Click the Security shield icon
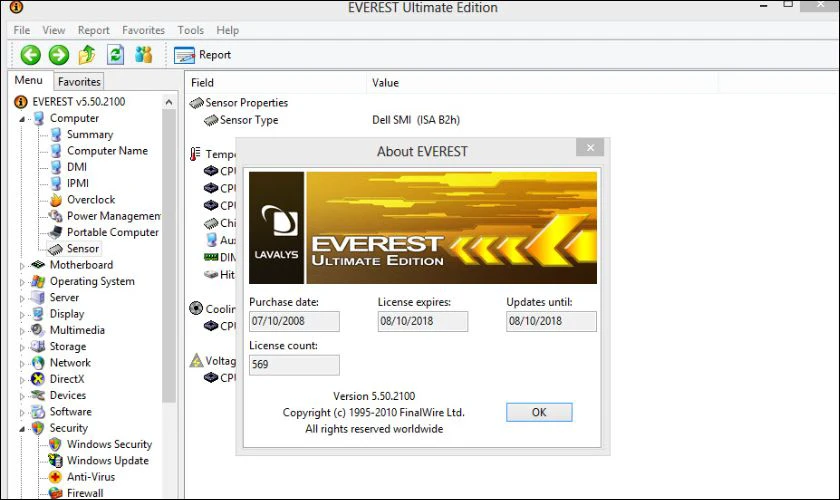The height and width of the screenshot is (500, 840). point(38,428)
